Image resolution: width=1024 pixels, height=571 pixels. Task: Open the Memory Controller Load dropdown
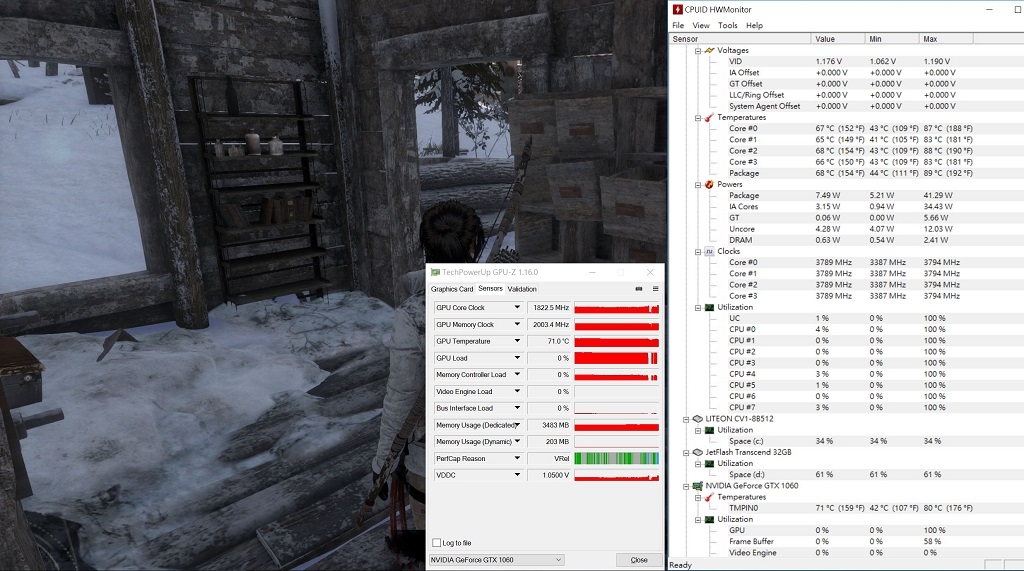coord(517,374)
